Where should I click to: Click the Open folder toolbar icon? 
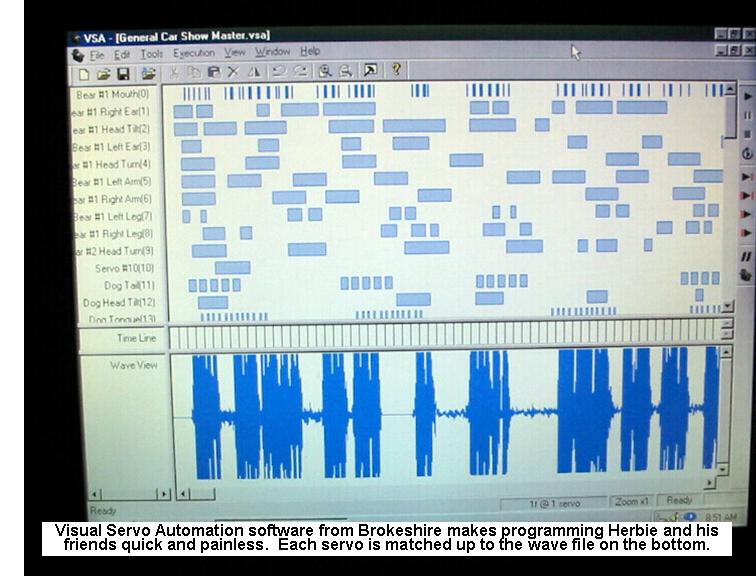(103, 73)
